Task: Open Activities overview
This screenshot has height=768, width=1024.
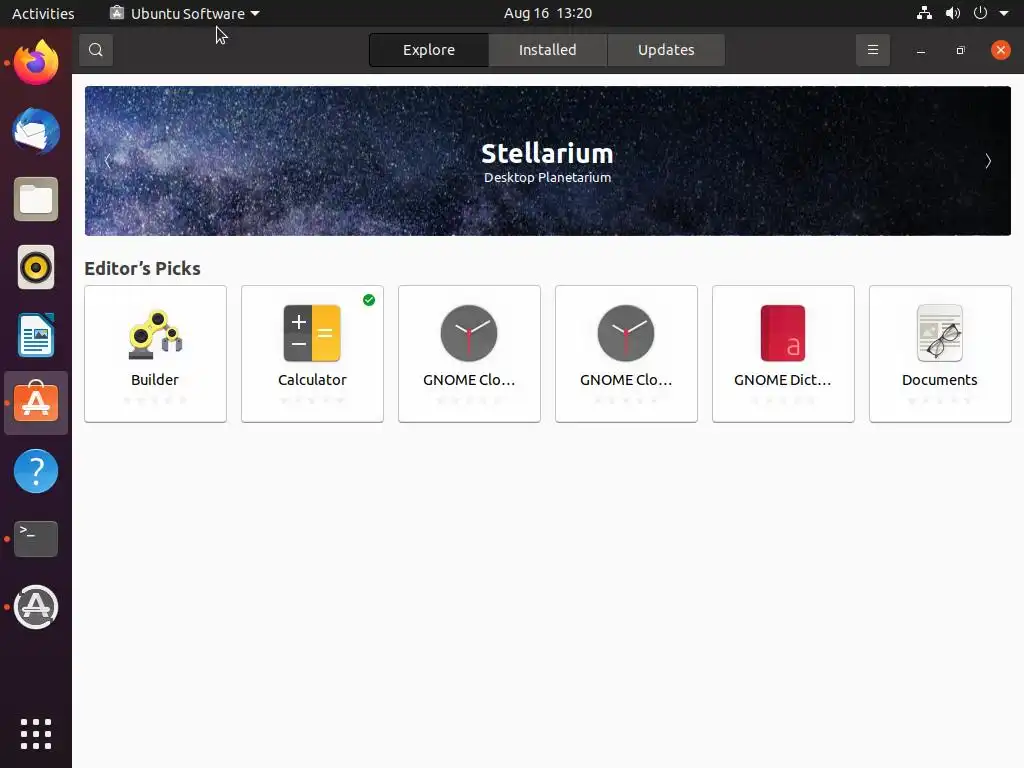Action: pos(43,13)
